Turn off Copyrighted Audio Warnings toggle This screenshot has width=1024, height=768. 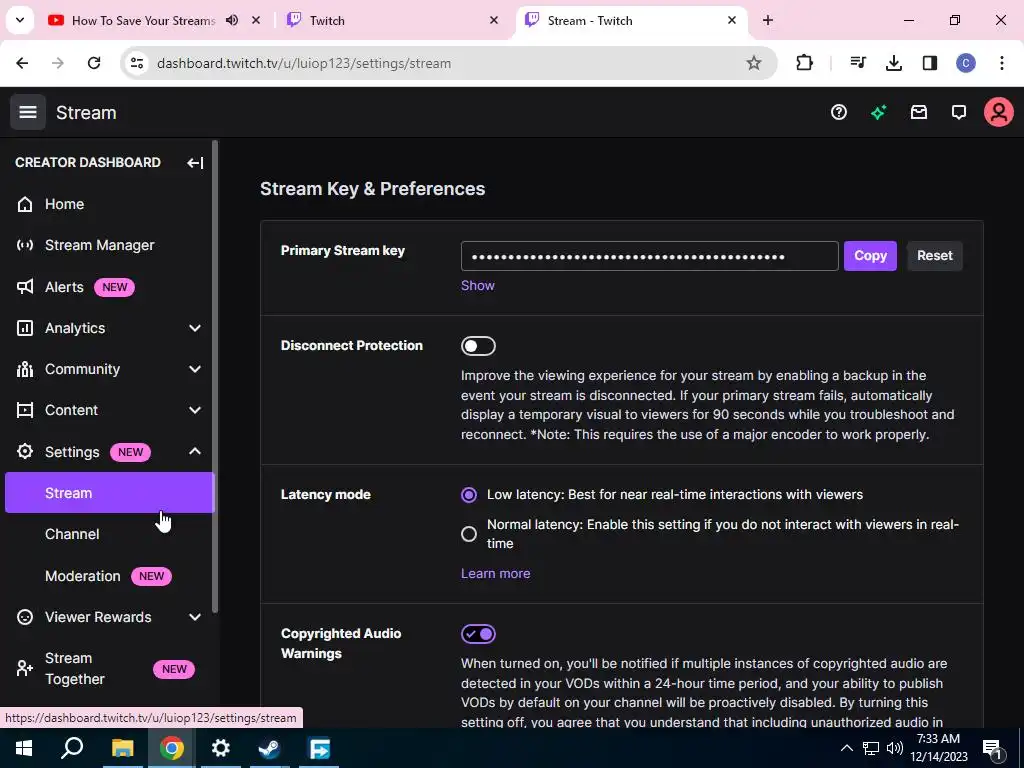pos(478,634)
